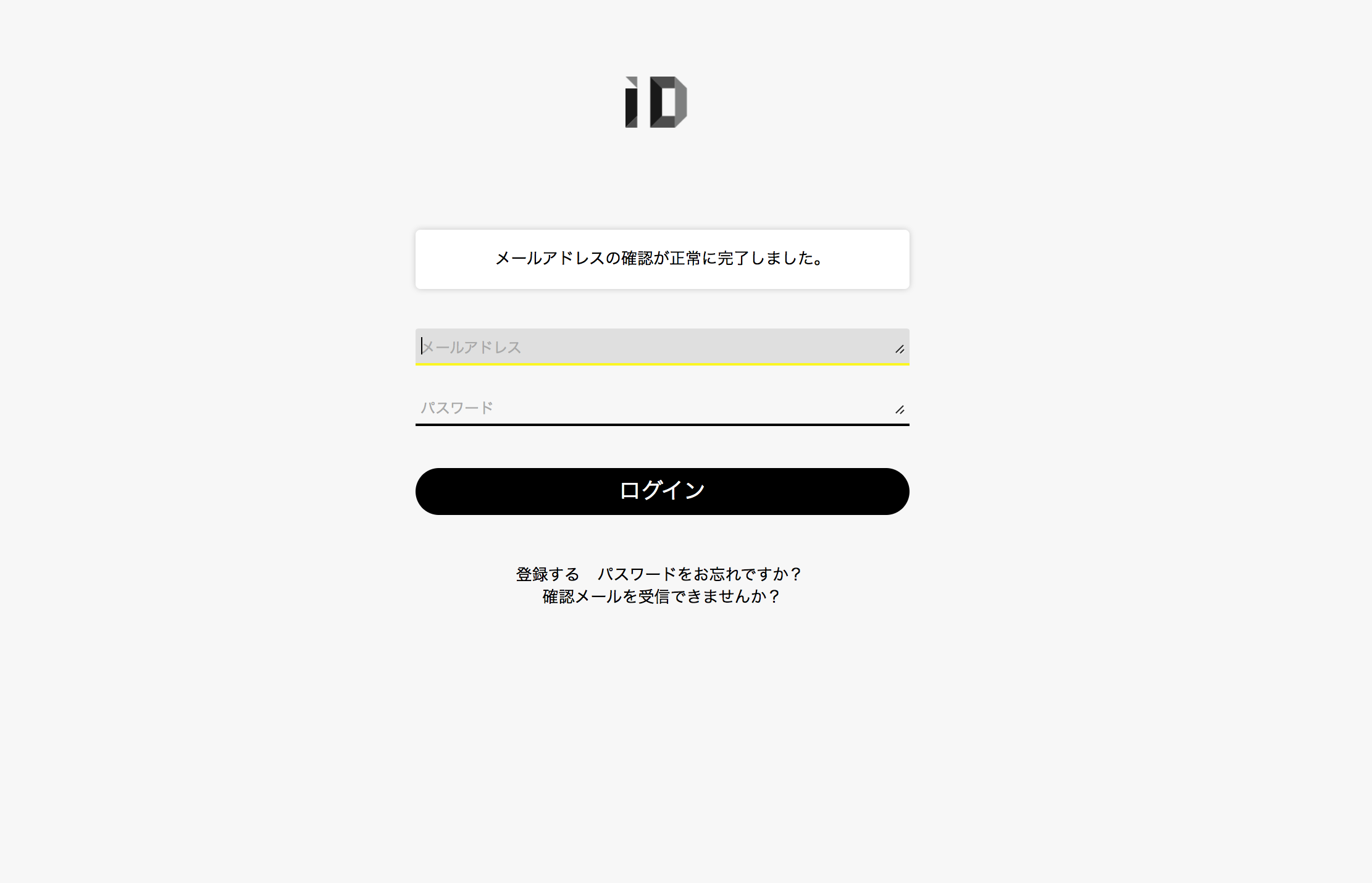Open the パスワードをお忘れですか？ link
1372x883 pixels.
pyautogui.click(x=700, y=574)
